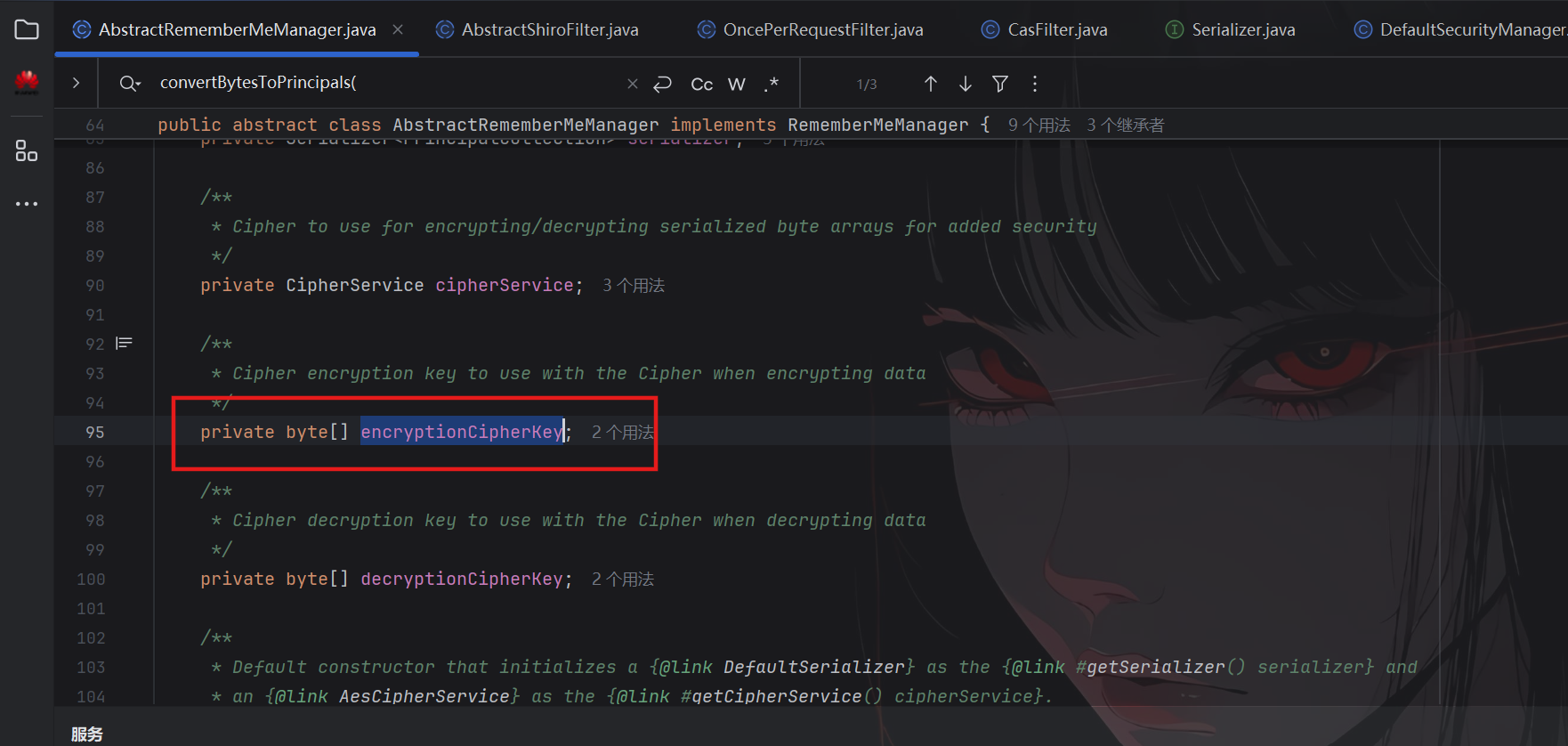Viewport: 1568px width, 746px height.
Task: Click AesCipherService link in Javadoc
Action: (424, 696)
